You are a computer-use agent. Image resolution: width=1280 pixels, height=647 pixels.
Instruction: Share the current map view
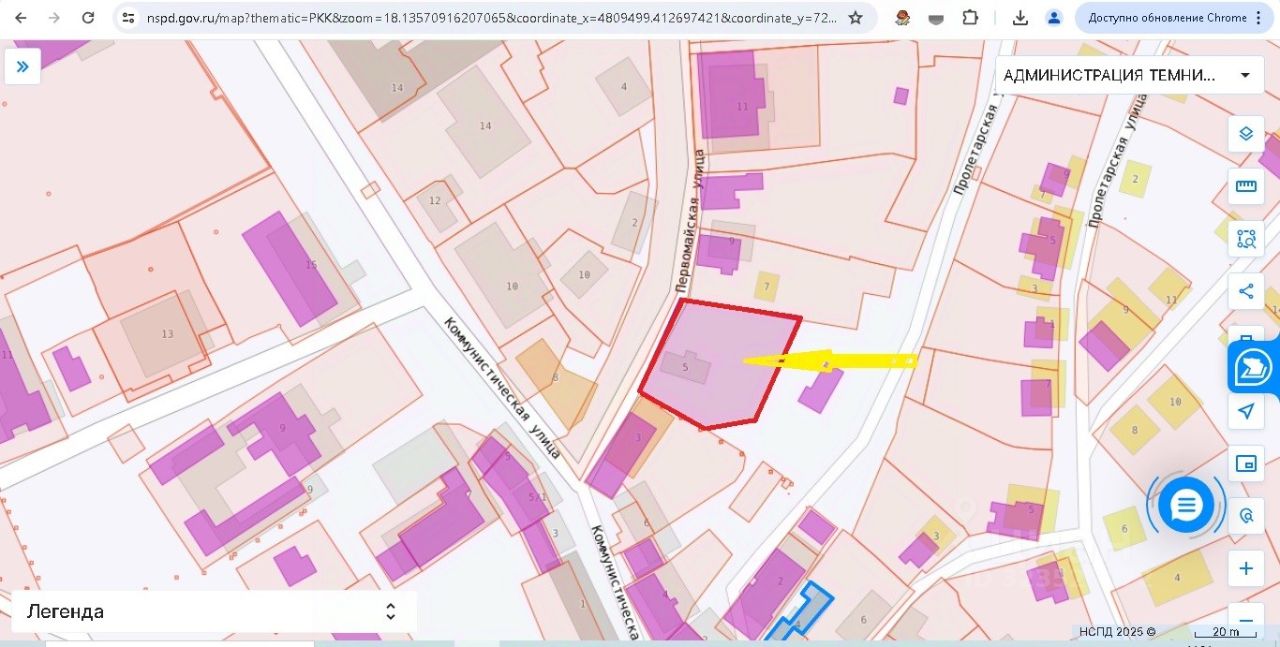pos(1246,292)
